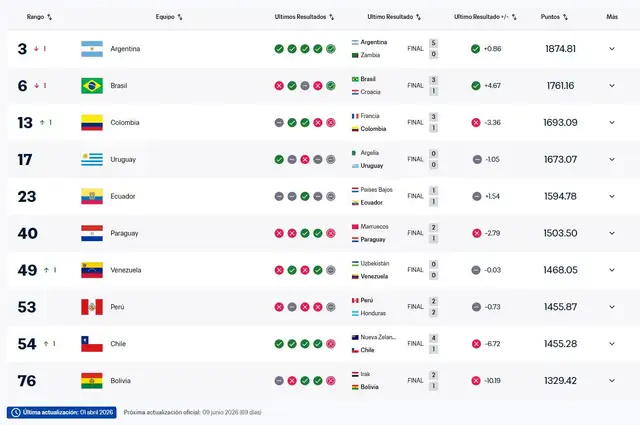Click the Bolivia flag icon

pyautogui.click(x=92, y=381)
